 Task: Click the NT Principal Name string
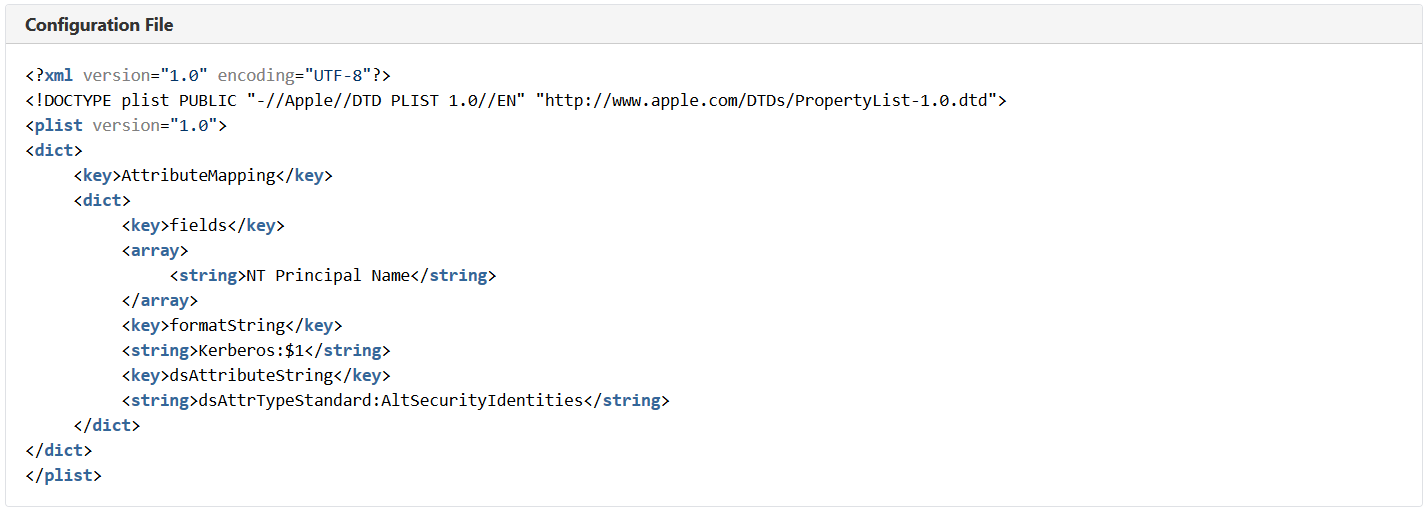(x=328, y=276)
